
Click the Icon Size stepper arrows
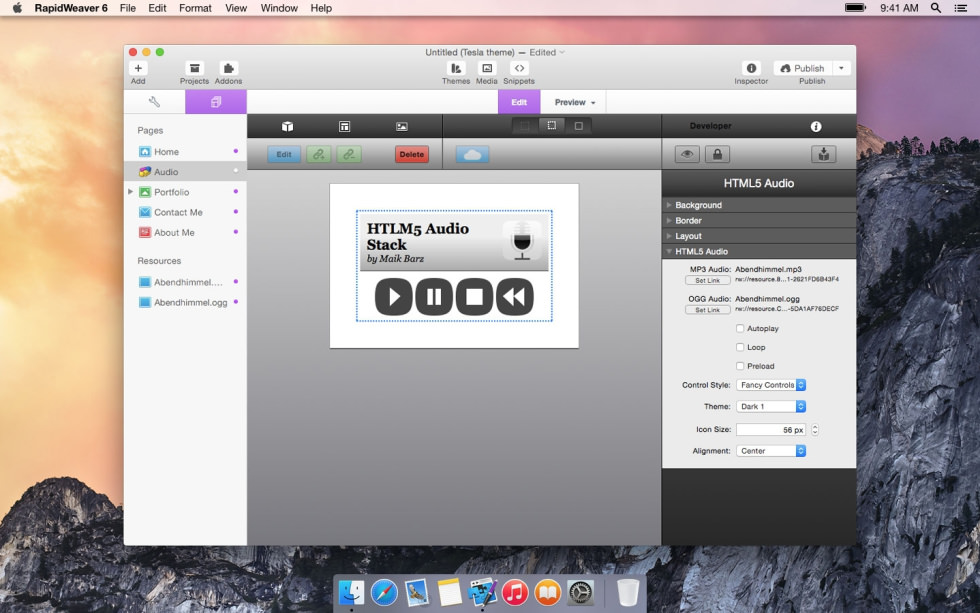[x=815, y=429]
